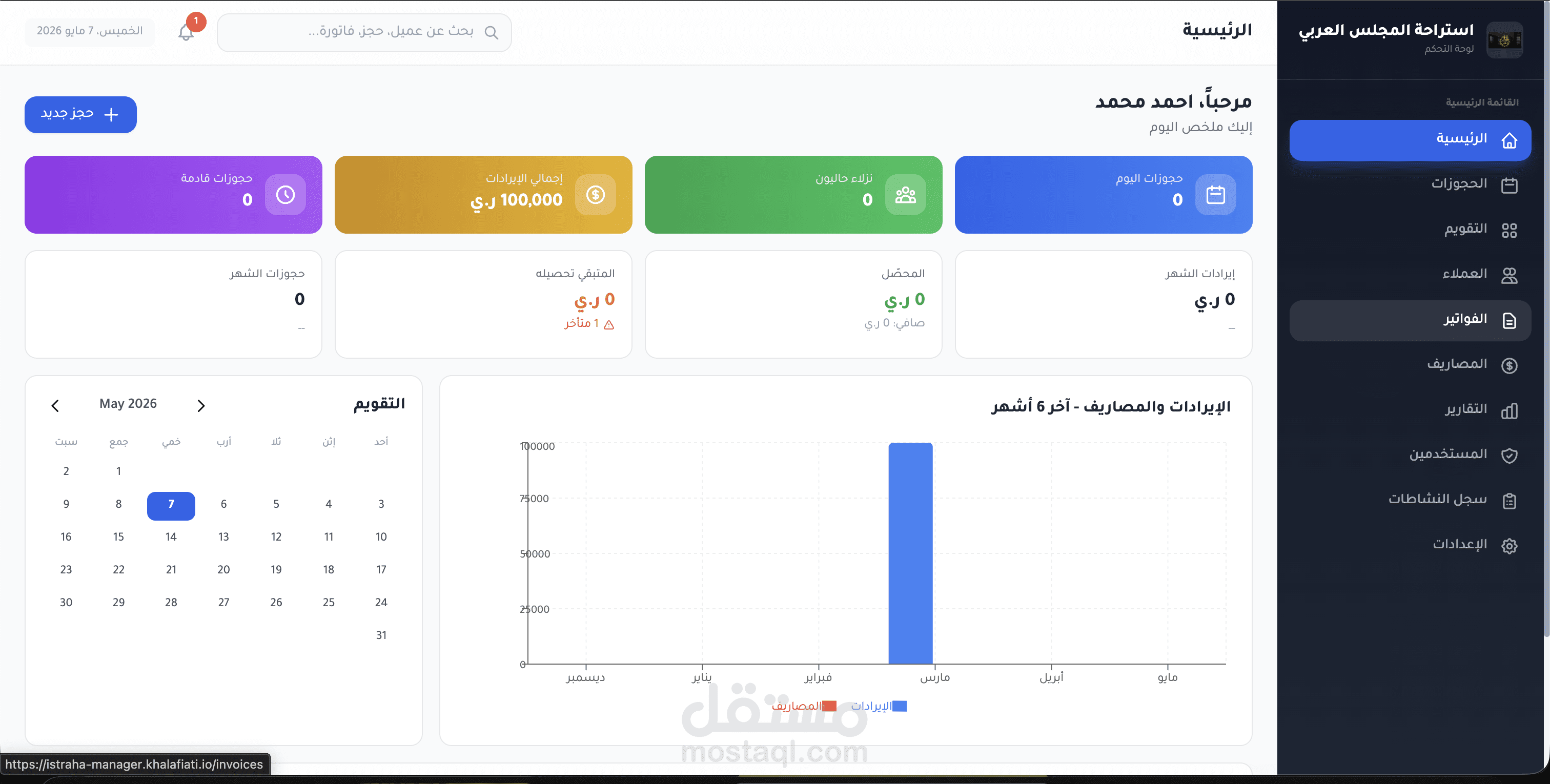Viewport: 1550px width, 784px height.
Task: Select day 31 in the calendar
Action: pos(381,635)
